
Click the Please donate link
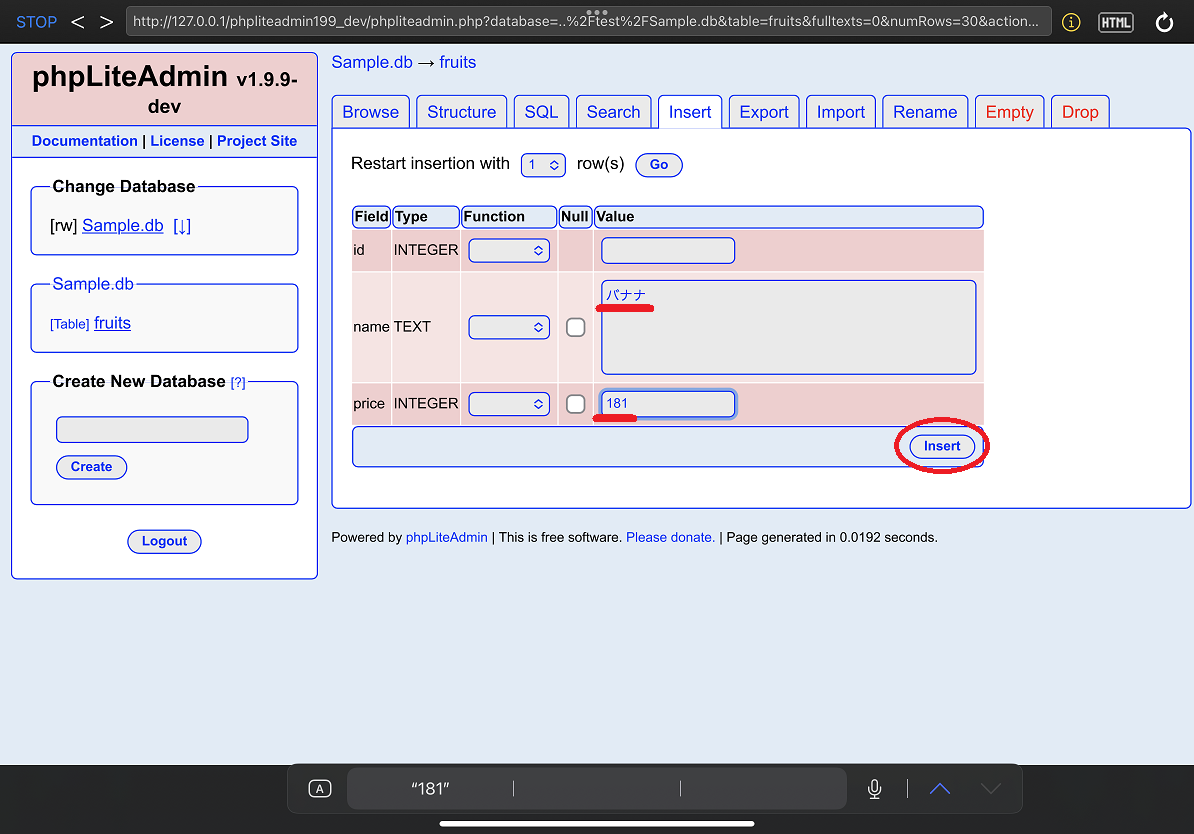pos(670,538)
